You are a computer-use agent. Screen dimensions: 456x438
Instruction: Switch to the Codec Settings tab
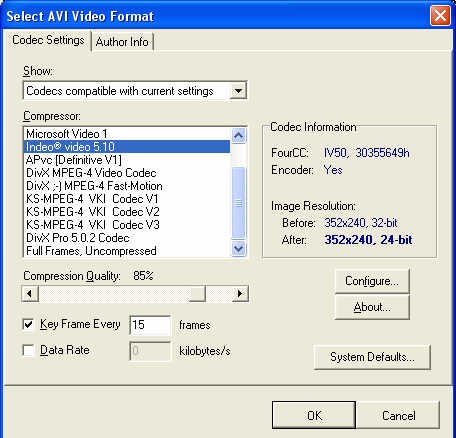click(48, 40)
